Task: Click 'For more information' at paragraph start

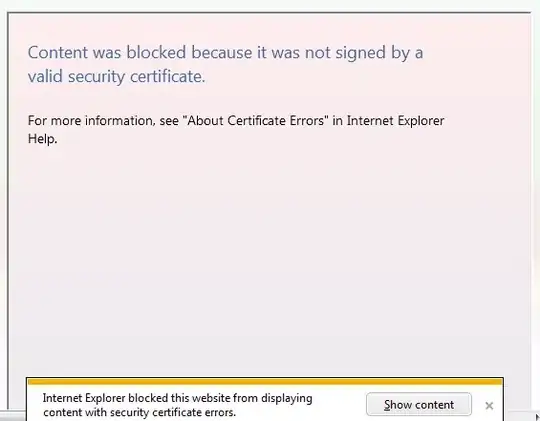Action: [x=90, y=121]
